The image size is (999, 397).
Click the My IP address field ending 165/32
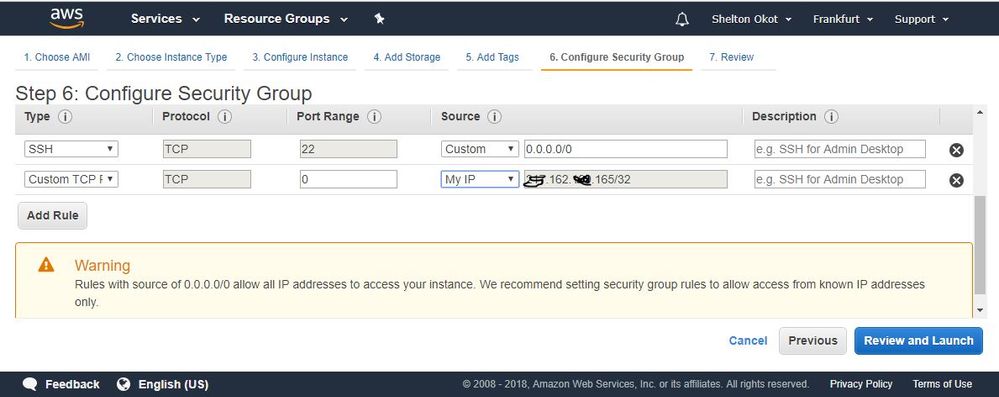click(x=626, y=180)
